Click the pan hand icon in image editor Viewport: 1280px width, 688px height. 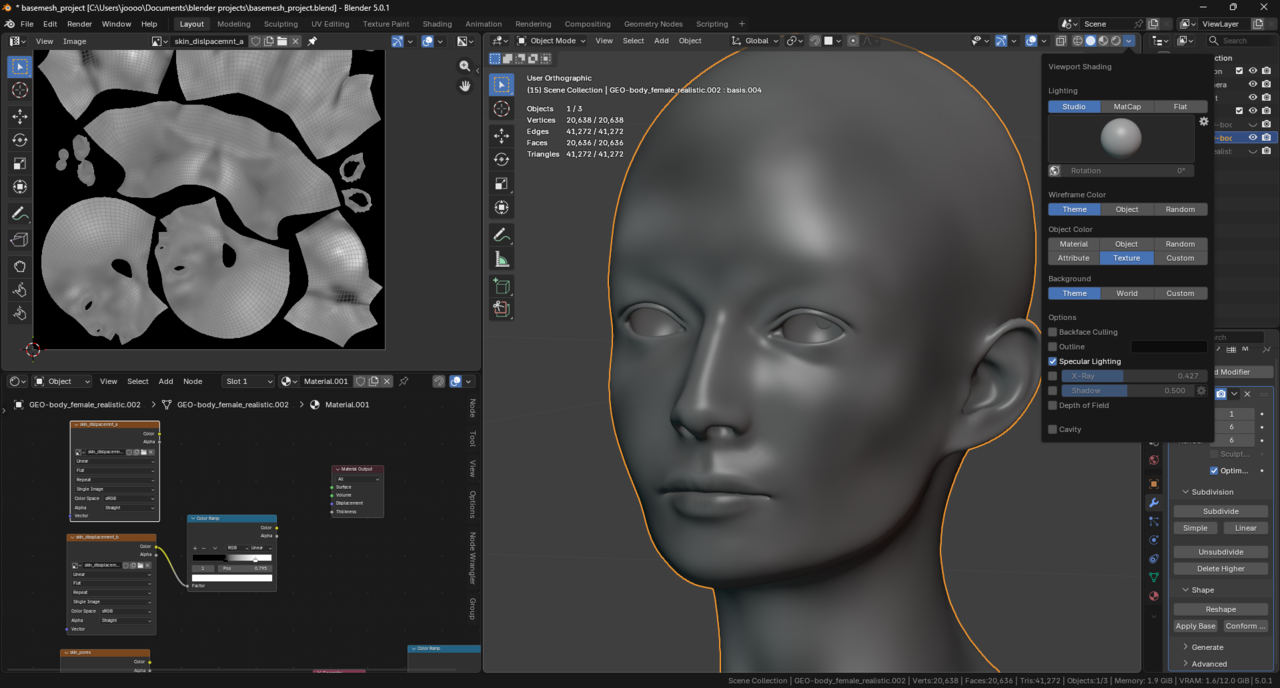coord(465,86)
